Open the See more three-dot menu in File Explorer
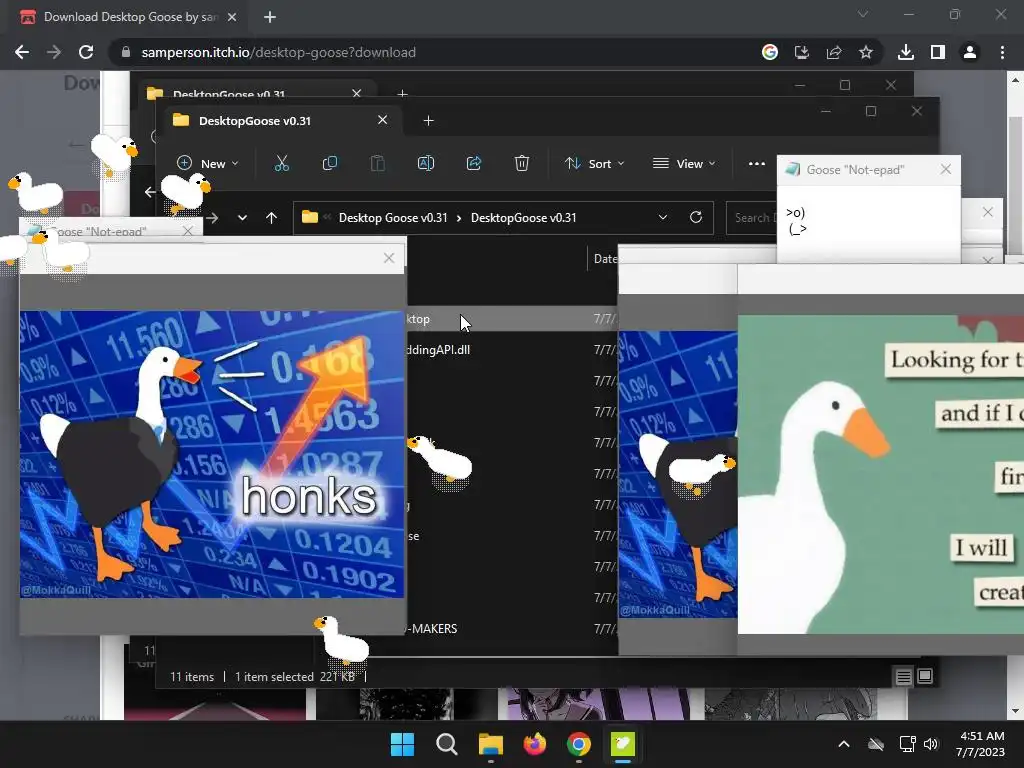Image resolution: width=1024 pixels, height=768 pixels. pos(756,163)
